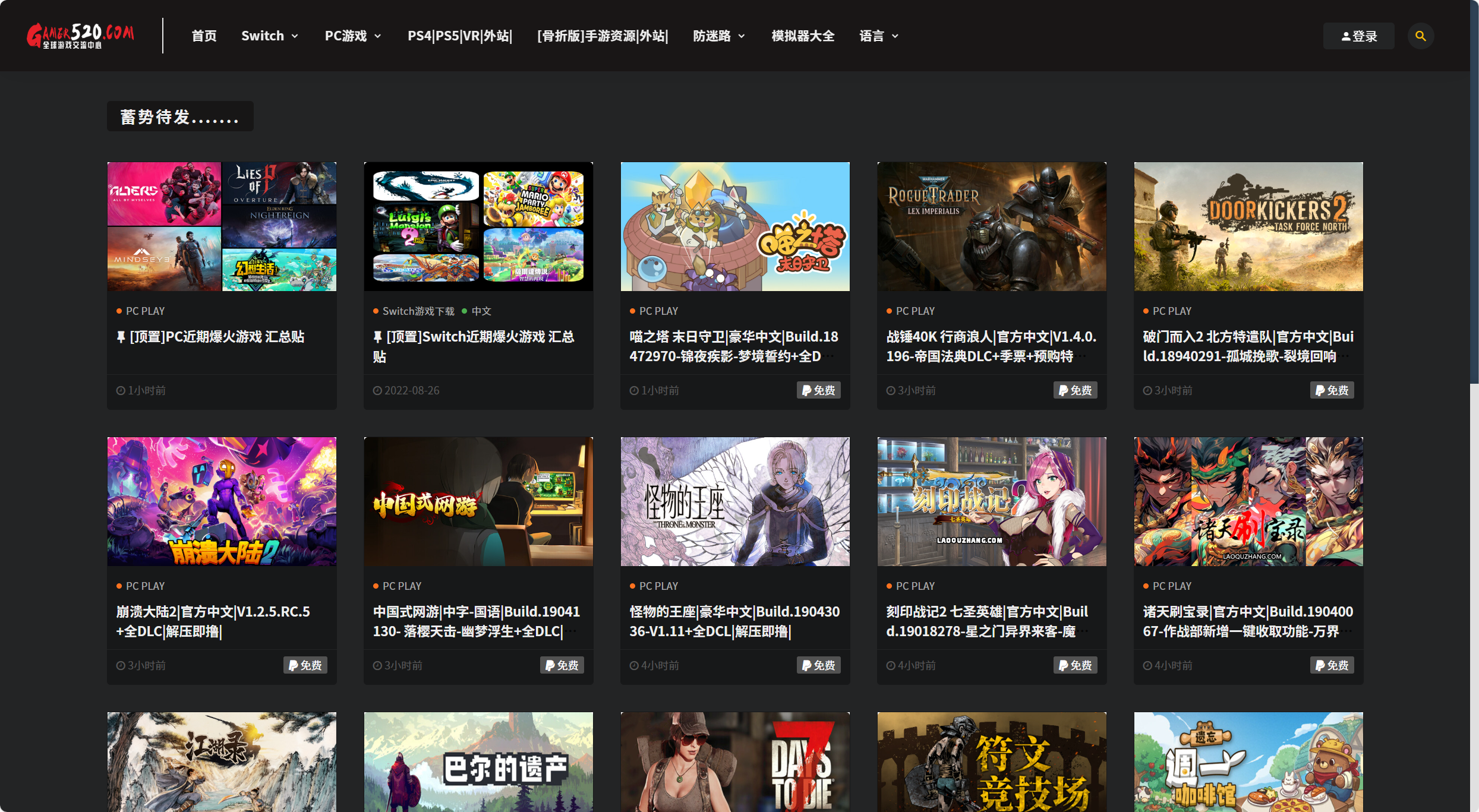Click 战锤40K 行商浪人 post title
This screenshot has height=812, width=1479.
tap(991, 346)
